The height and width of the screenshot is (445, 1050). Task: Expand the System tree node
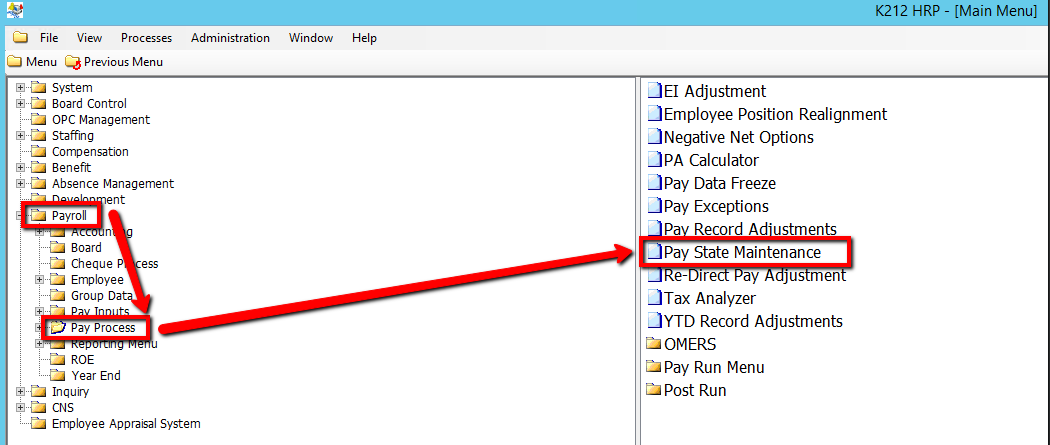[x=20, y=88]
